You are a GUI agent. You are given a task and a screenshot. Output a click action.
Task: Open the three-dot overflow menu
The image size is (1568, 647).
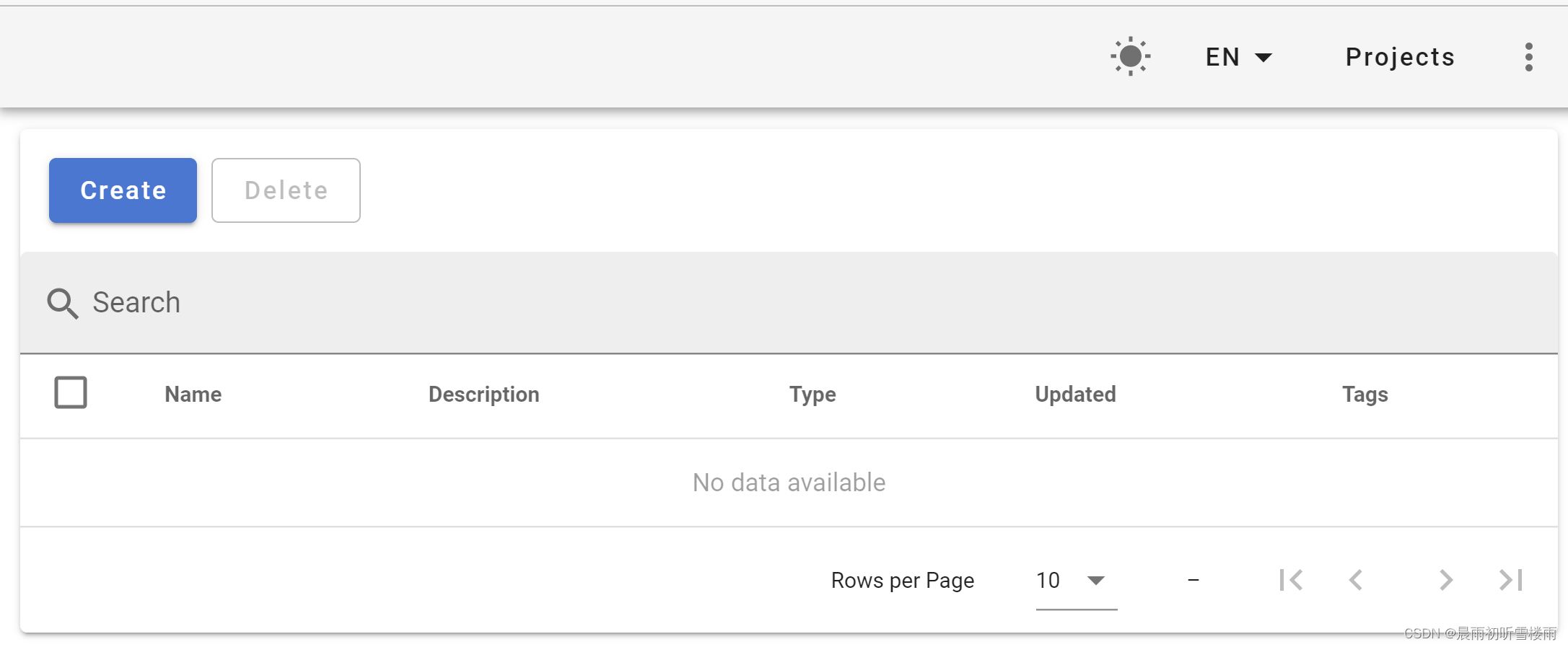1528,57
